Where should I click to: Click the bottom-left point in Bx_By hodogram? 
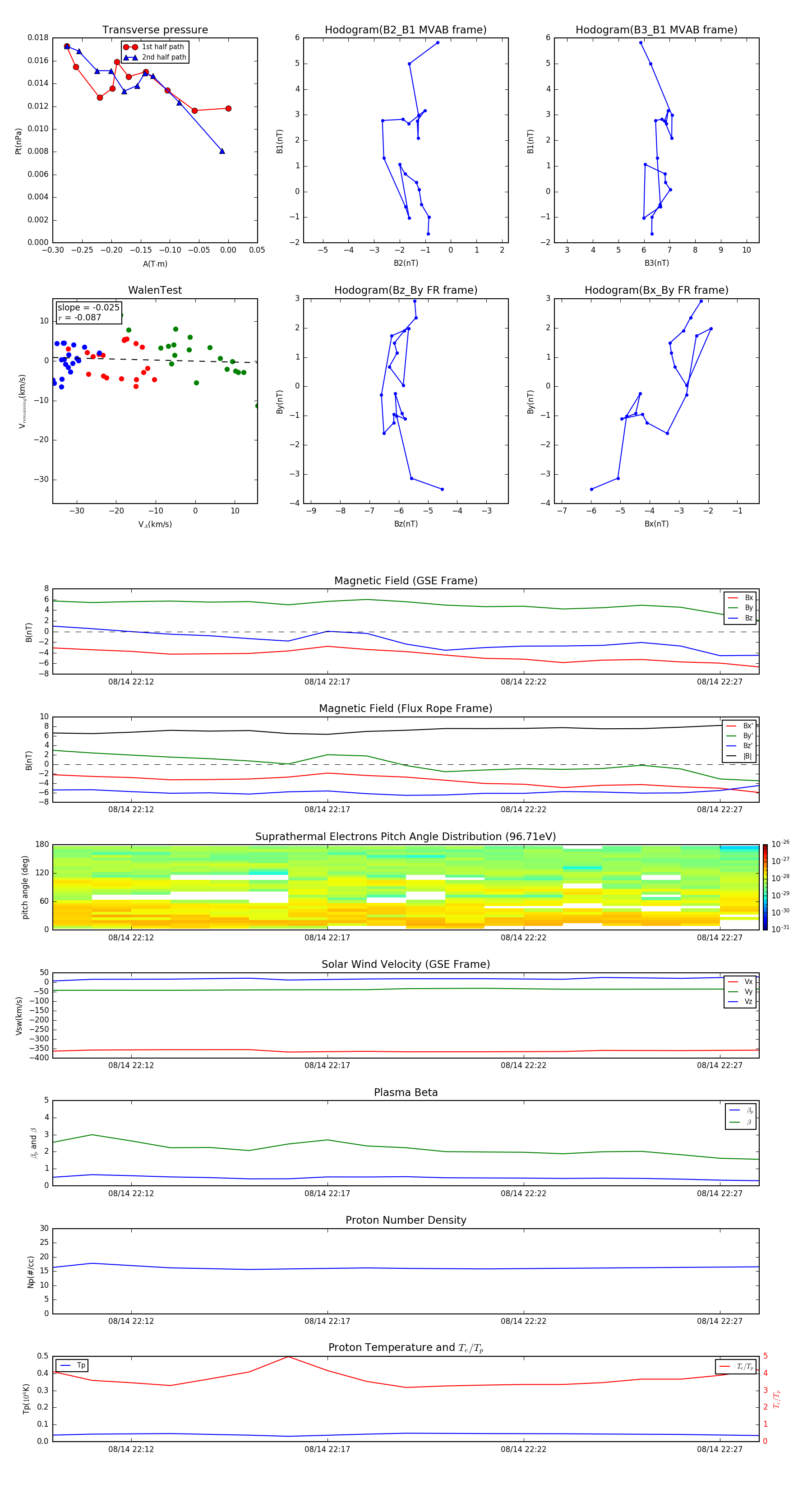[591, 489]
